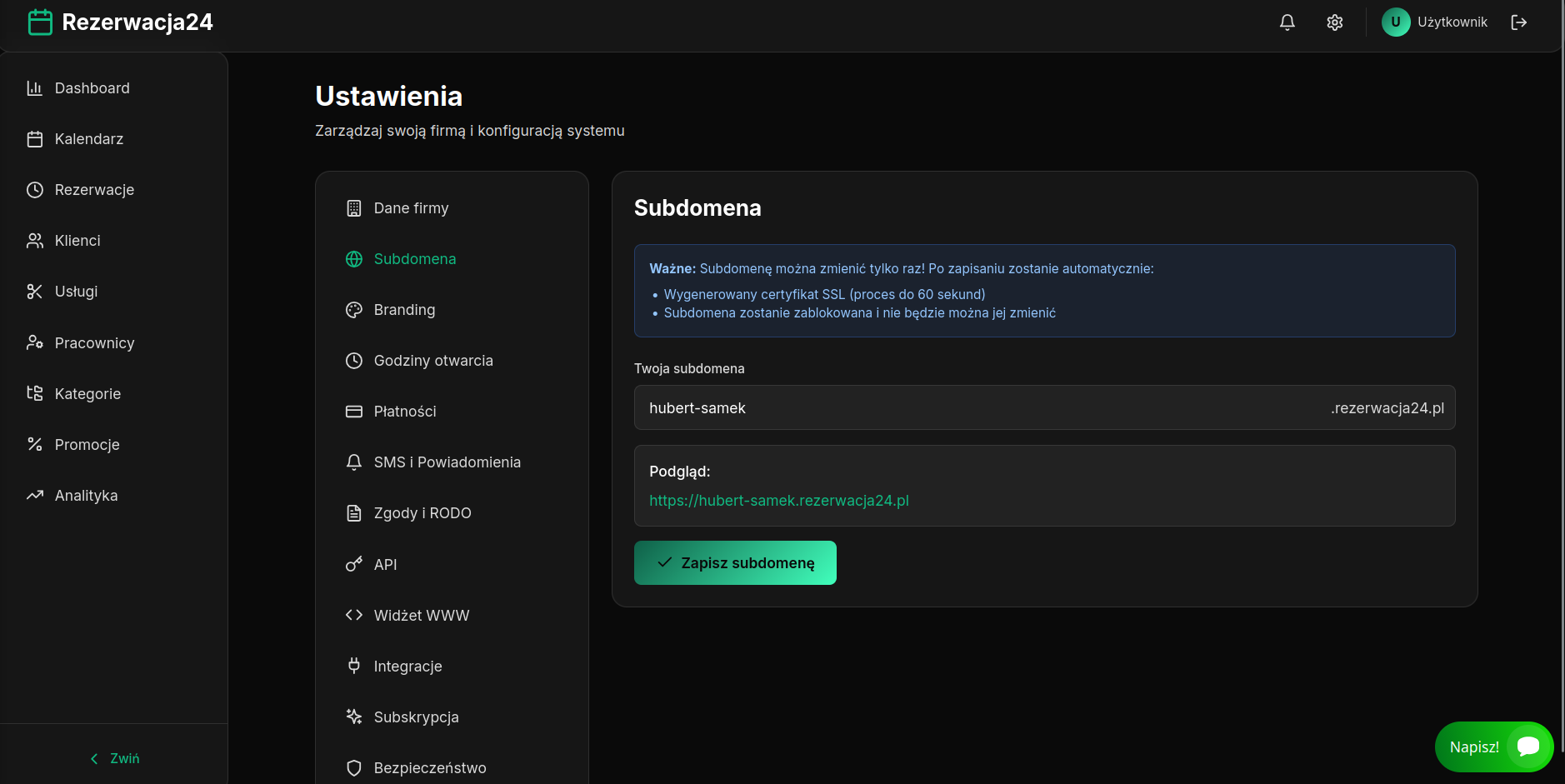Open the hubert-samek.rezerwacja24.pl preview link
The height and width of the screenshot is (784, 1565).
click(x=778, y=501)
